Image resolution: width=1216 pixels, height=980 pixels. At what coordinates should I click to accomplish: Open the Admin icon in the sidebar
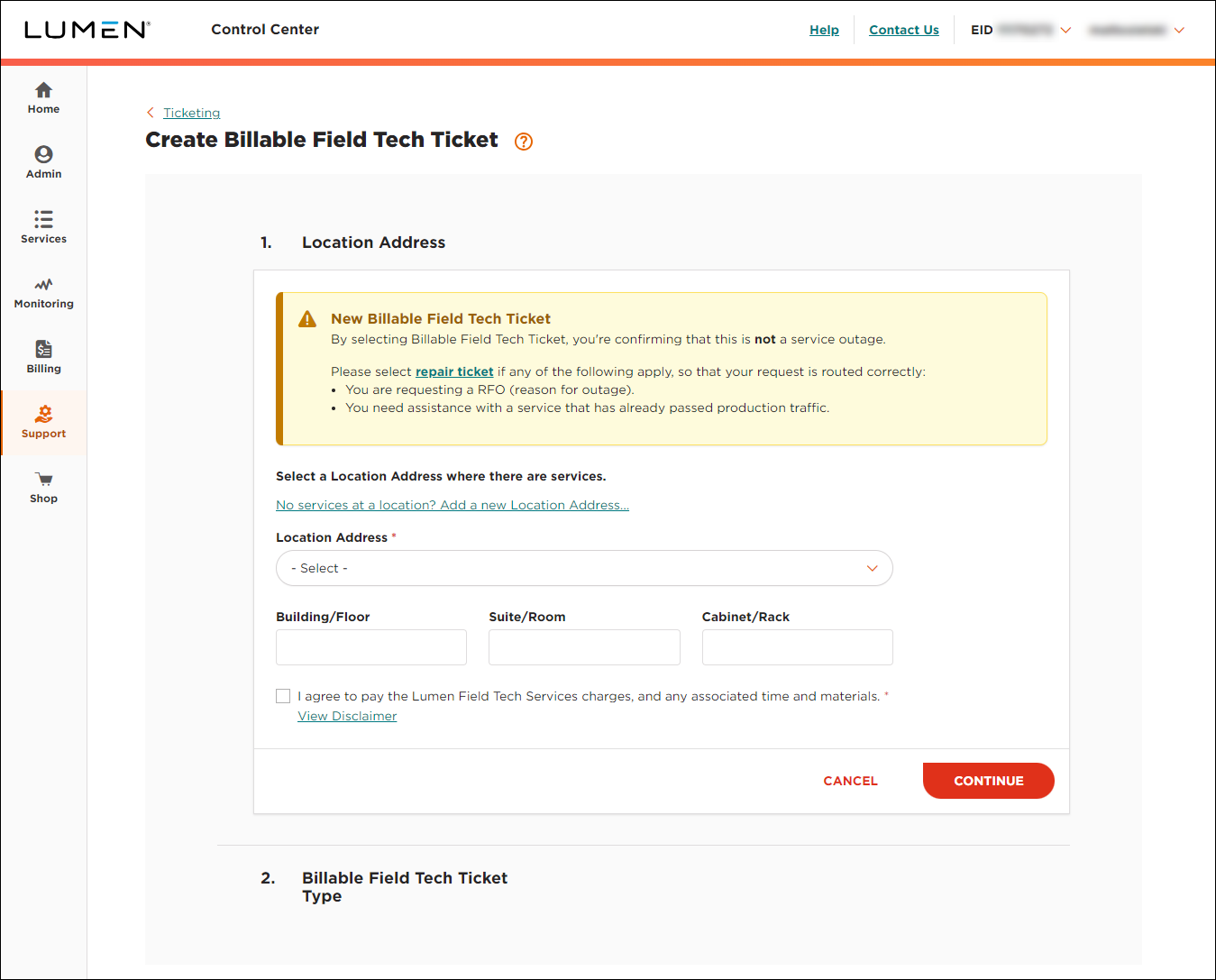pyautogui.click(x=43, y=154)
